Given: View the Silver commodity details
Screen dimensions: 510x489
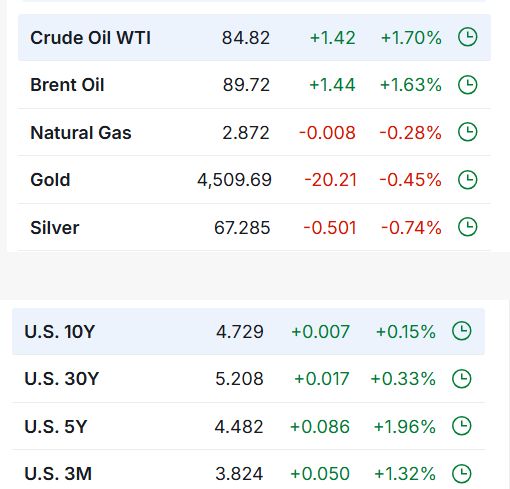Looking at the screenshot, I should pyautogui.click(x=55, y=228).
